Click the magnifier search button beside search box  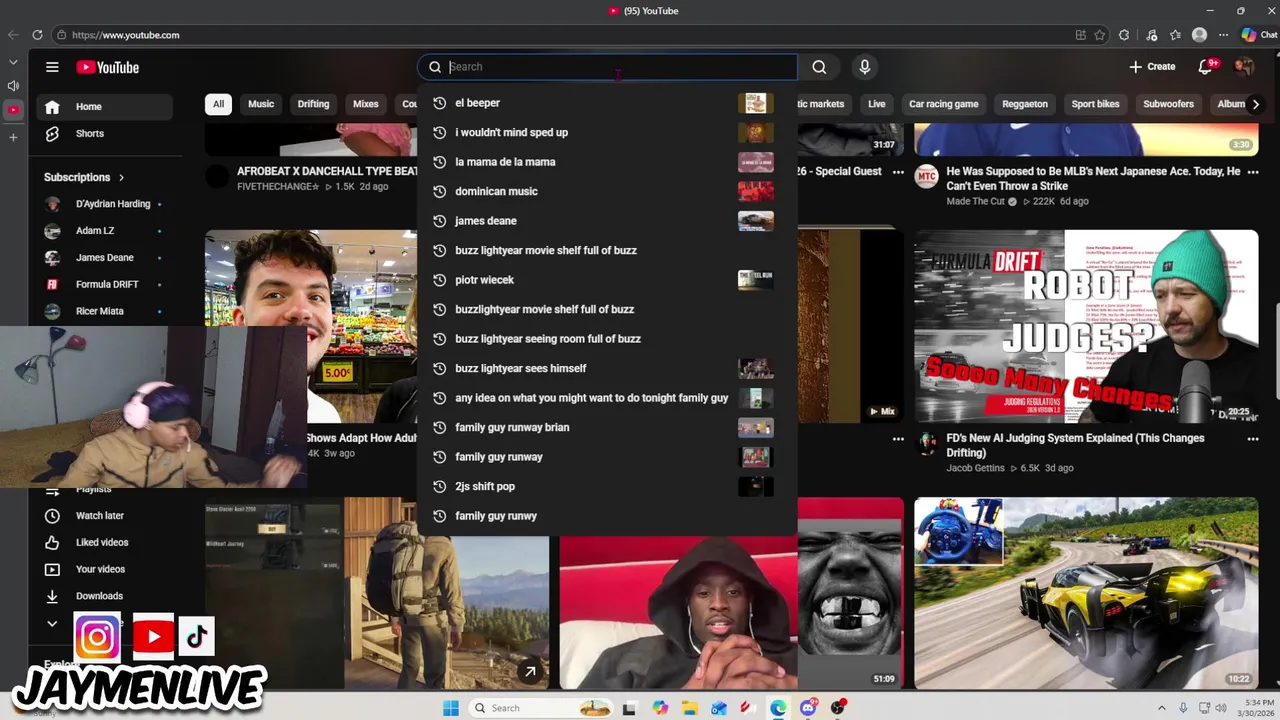(819, 67)
